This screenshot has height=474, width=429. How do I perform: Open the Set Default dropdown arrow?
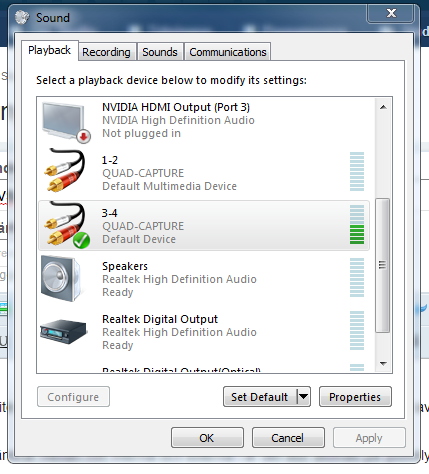click(x=304, y=397)
